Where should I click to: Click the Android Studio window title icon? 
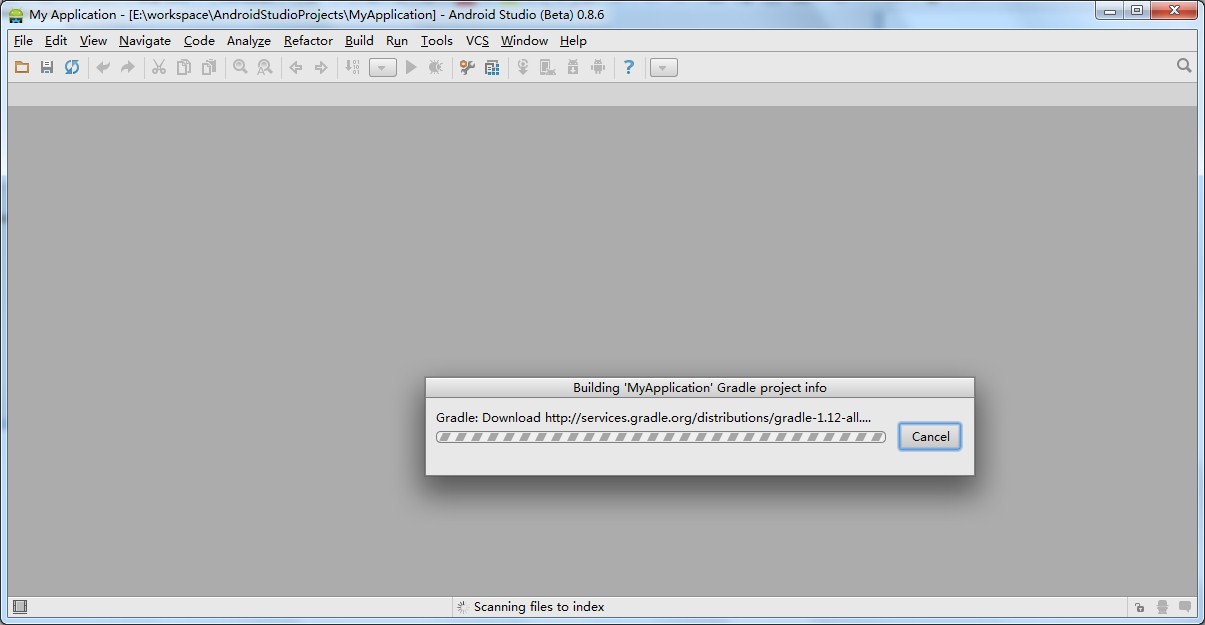pyautogui.click(x=16, y=15)
